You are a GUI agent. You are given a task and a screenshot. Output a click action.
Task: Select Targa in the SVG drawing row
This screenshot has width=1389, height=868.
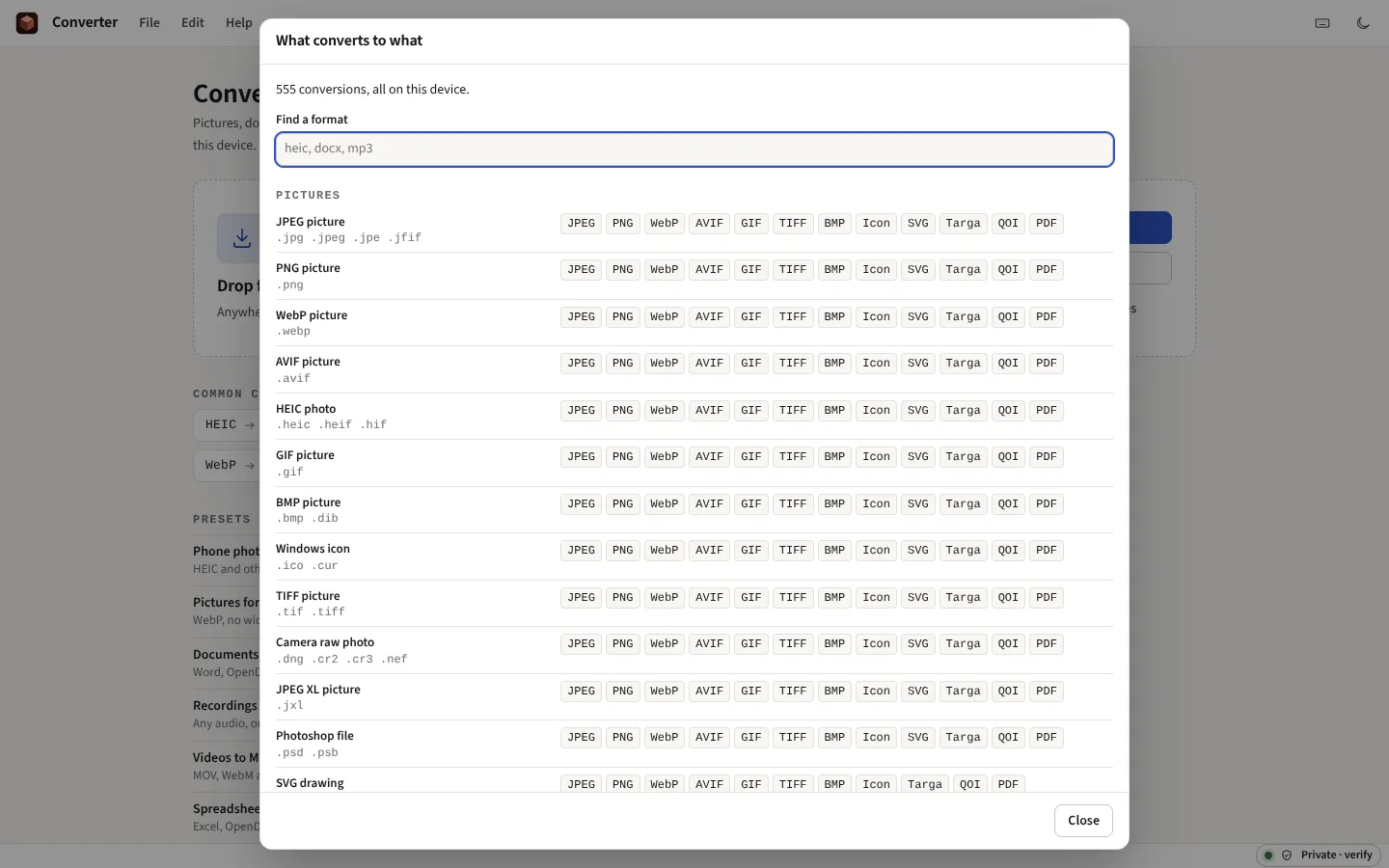[925, 784]
